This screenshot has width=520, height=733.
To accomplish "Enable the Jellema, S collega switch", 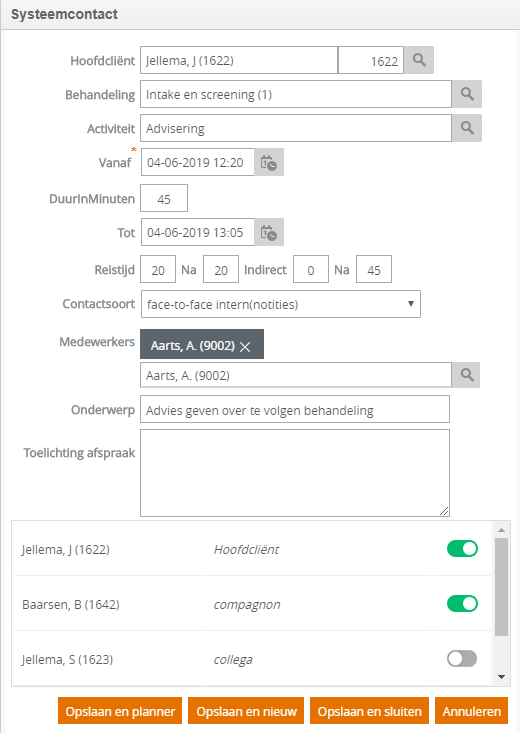I will (462, 659).
